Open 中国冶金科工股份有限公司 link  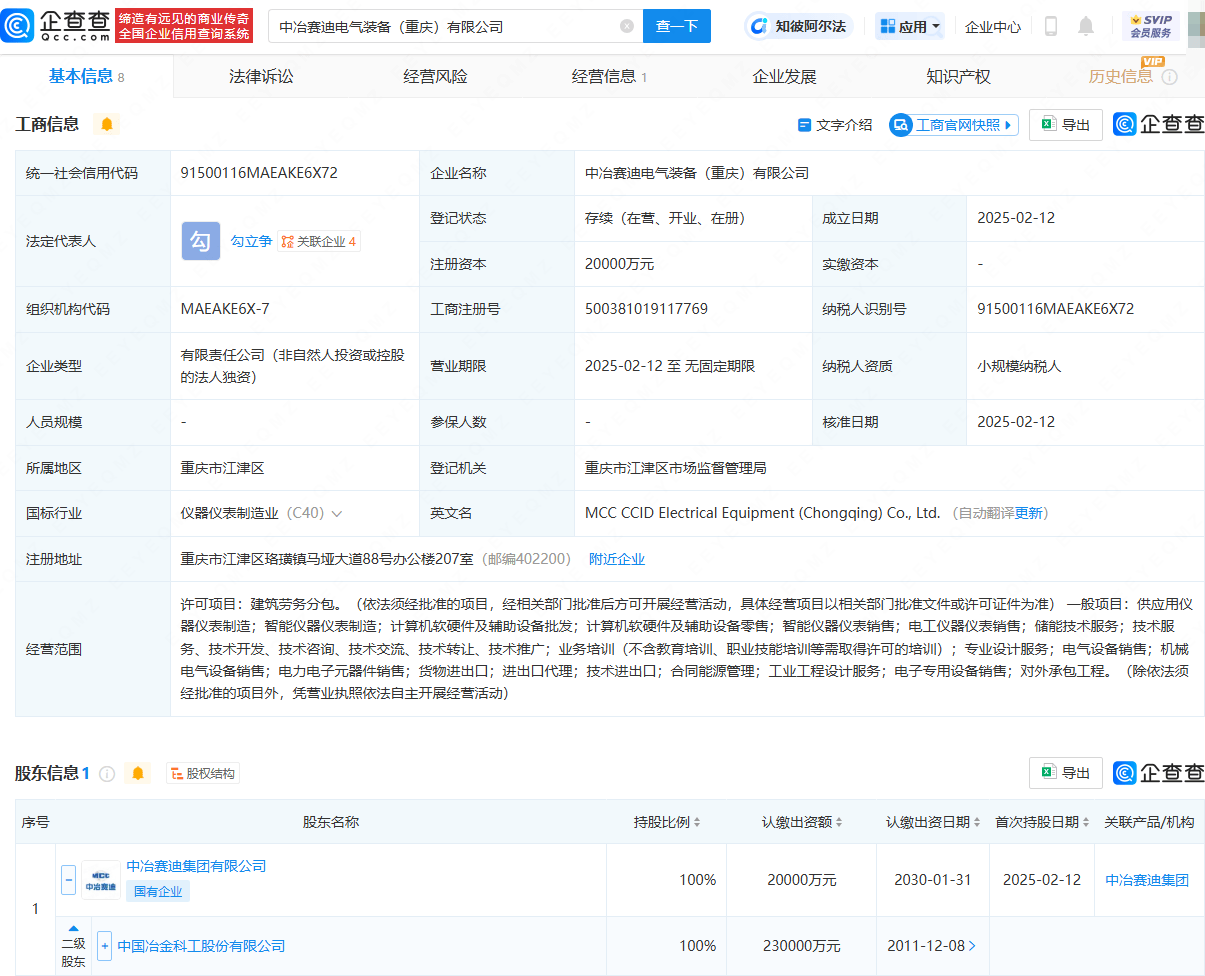(201, 946)
